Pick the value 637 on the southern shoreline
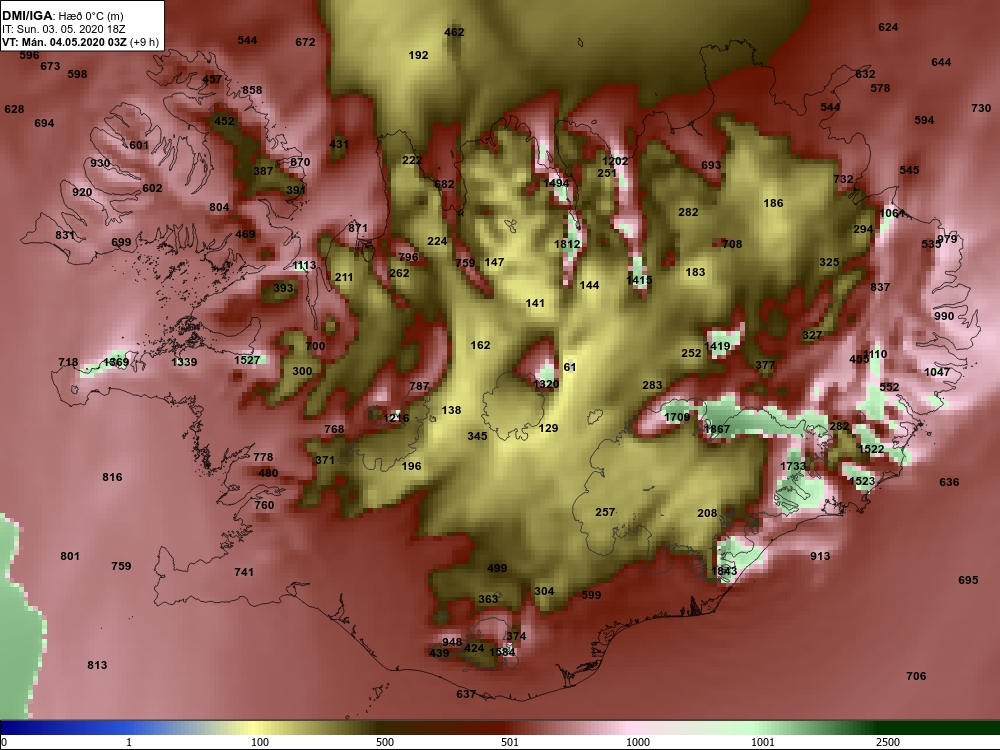The width and height of the screenshot is (1000, 750). pyautogui.click(x=466, y=694)
